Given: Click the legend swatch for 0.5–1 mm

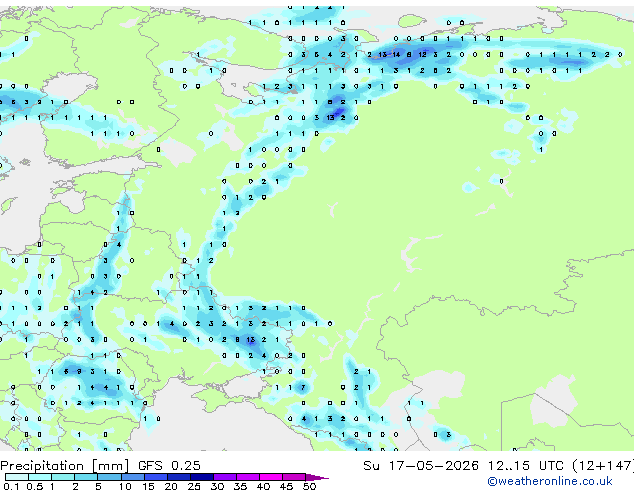Looking at the screenshot, I should point(40,477).
